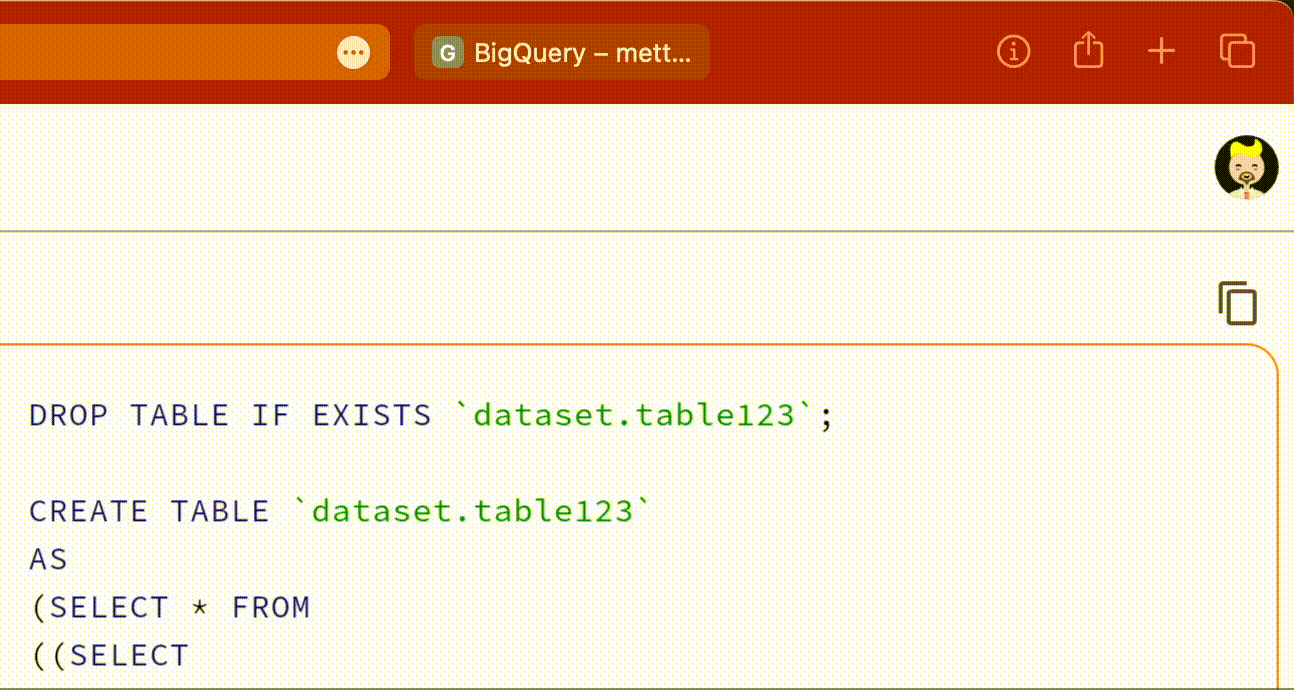Screen dimensions: 1294x690
Task: Click the IF EXISTS text in code
Action: coord(340,415)
